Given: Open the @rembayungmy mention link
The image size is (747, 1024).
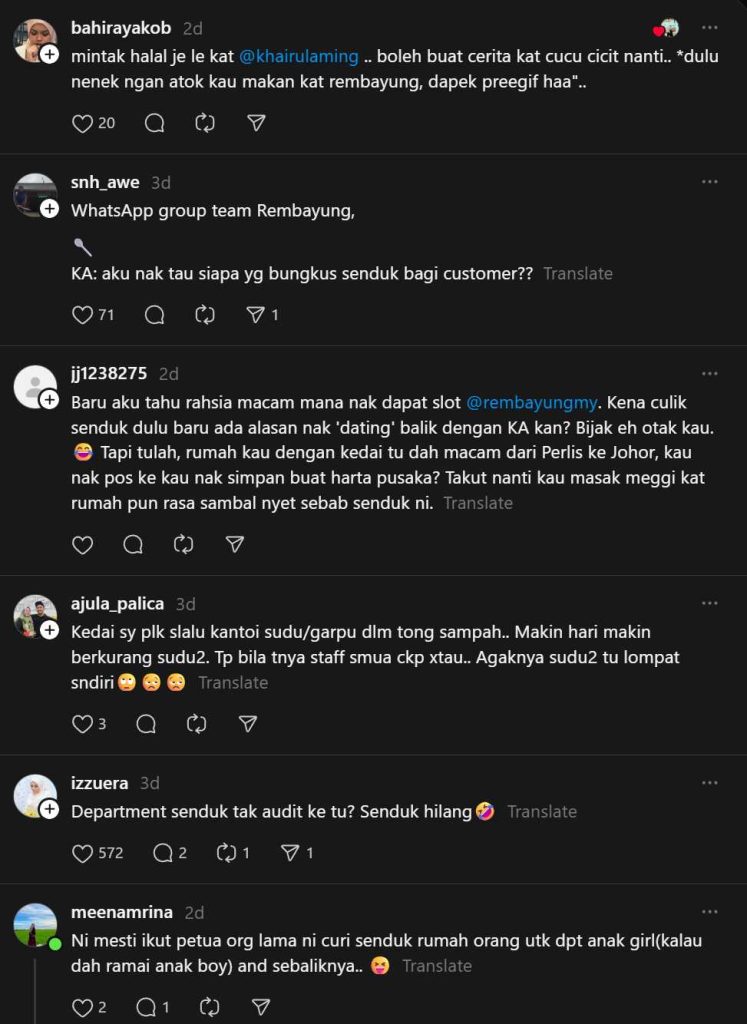Looking at the screenshot, I should pos(531,403).
